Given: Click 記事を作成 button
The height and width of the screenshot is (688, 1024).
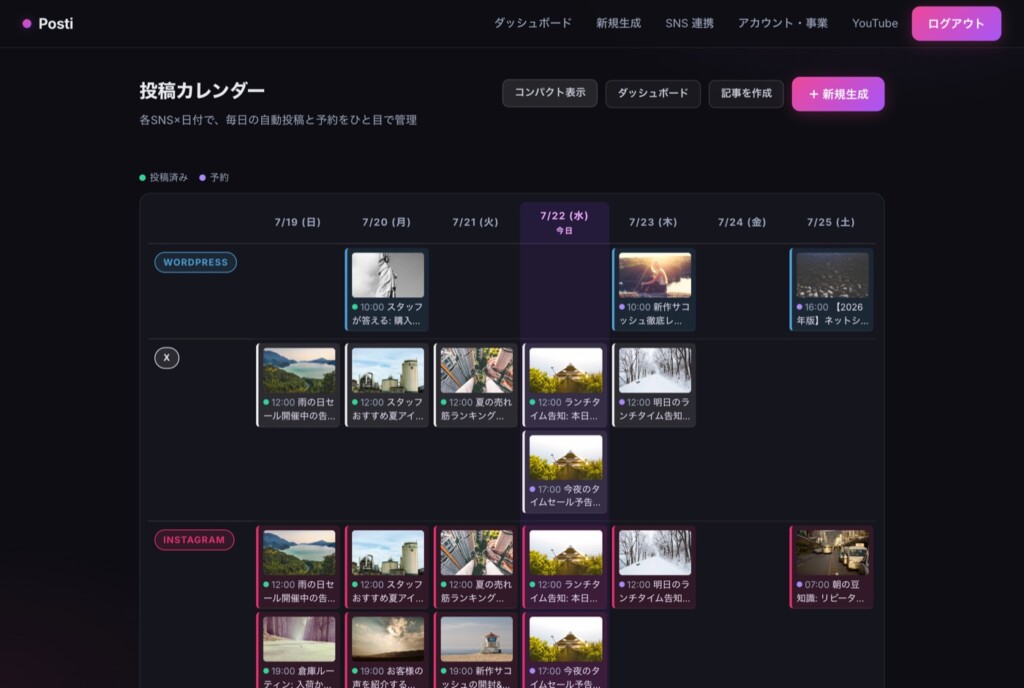Looking at the screenshot, I should [746, 93].
